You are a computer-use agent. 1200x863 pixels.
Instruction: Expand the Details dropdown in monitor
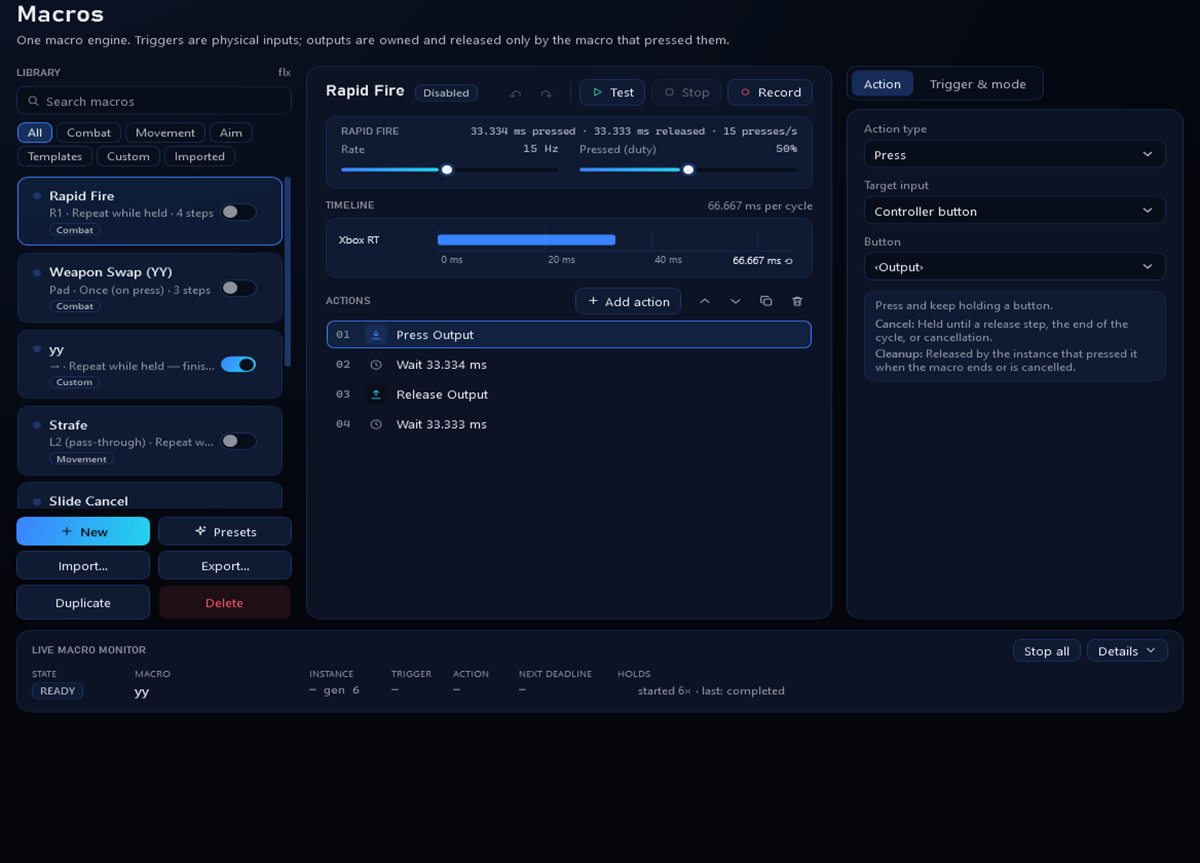(x=1127, y=651)
